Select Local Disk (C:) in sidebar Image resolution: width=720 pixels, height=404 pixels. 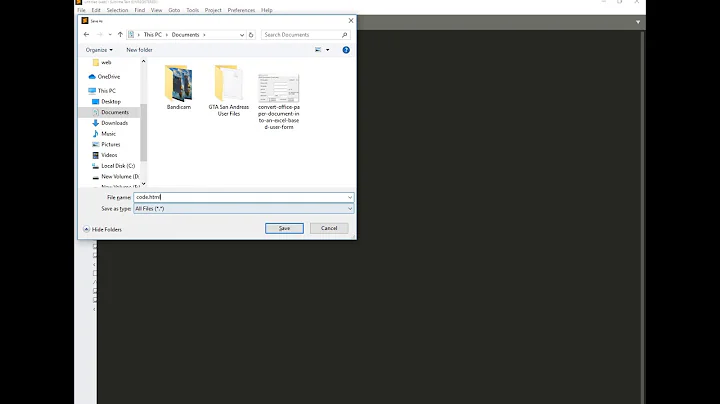coord(118,166)
